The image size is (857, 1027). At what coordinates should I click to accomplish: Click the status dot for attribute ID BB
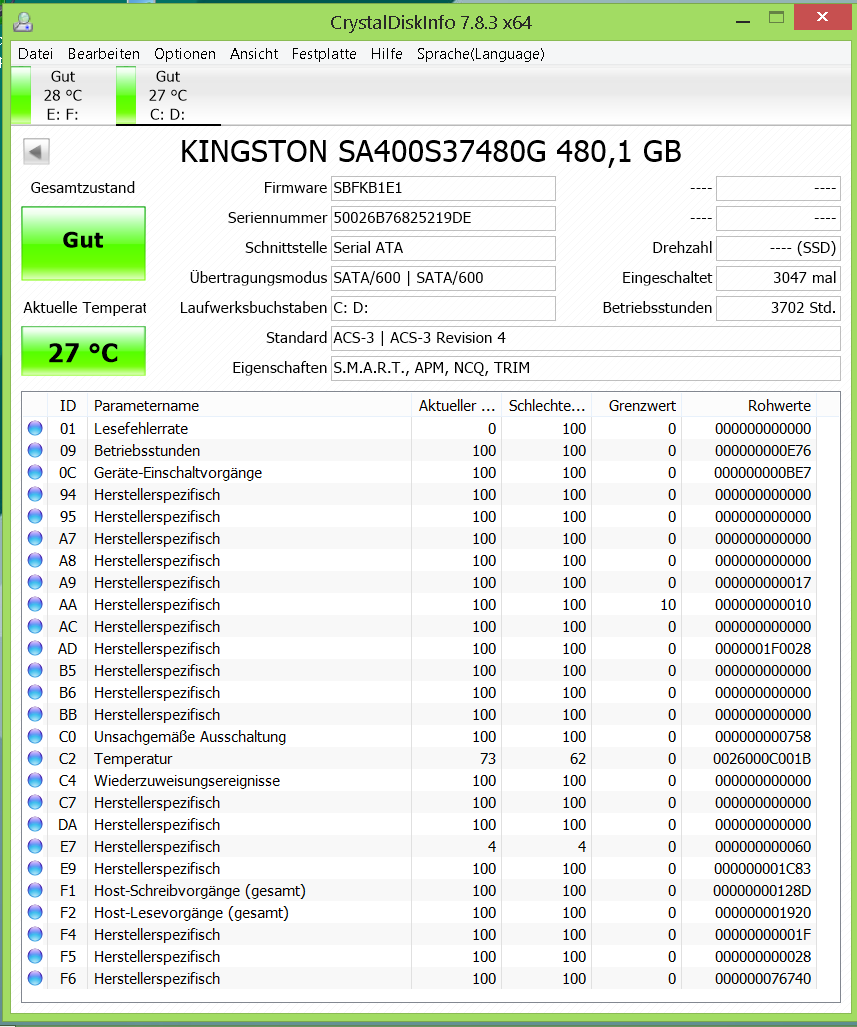pos(35,715)
